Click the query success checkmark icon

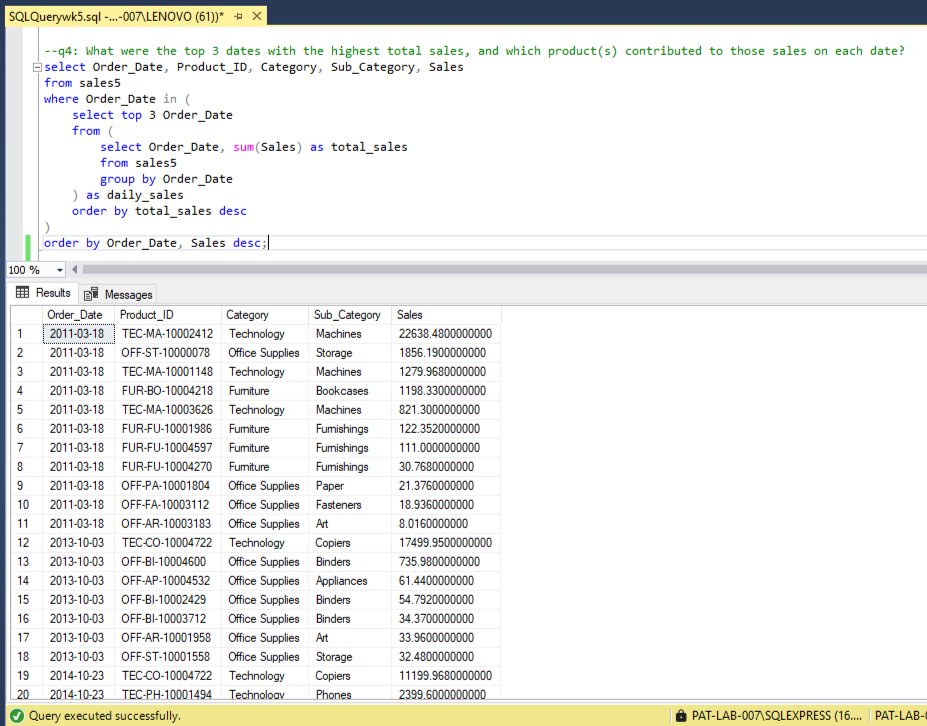coord(17,716)
